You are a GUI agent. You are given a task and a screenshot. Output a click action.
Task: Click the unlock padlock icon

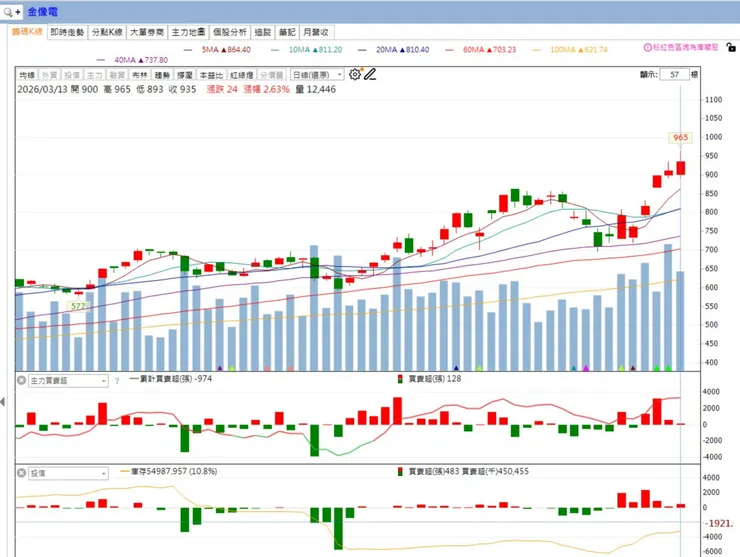coord(731,47)
